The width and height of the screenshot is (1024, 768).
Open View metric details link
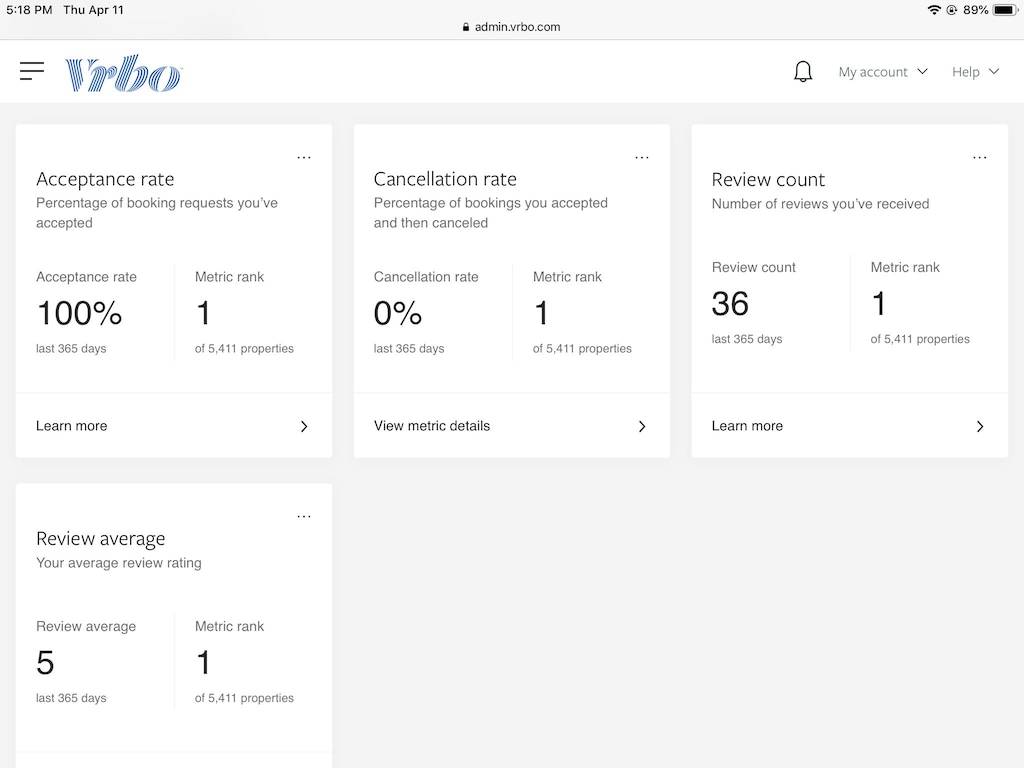(x=432, y=426)
